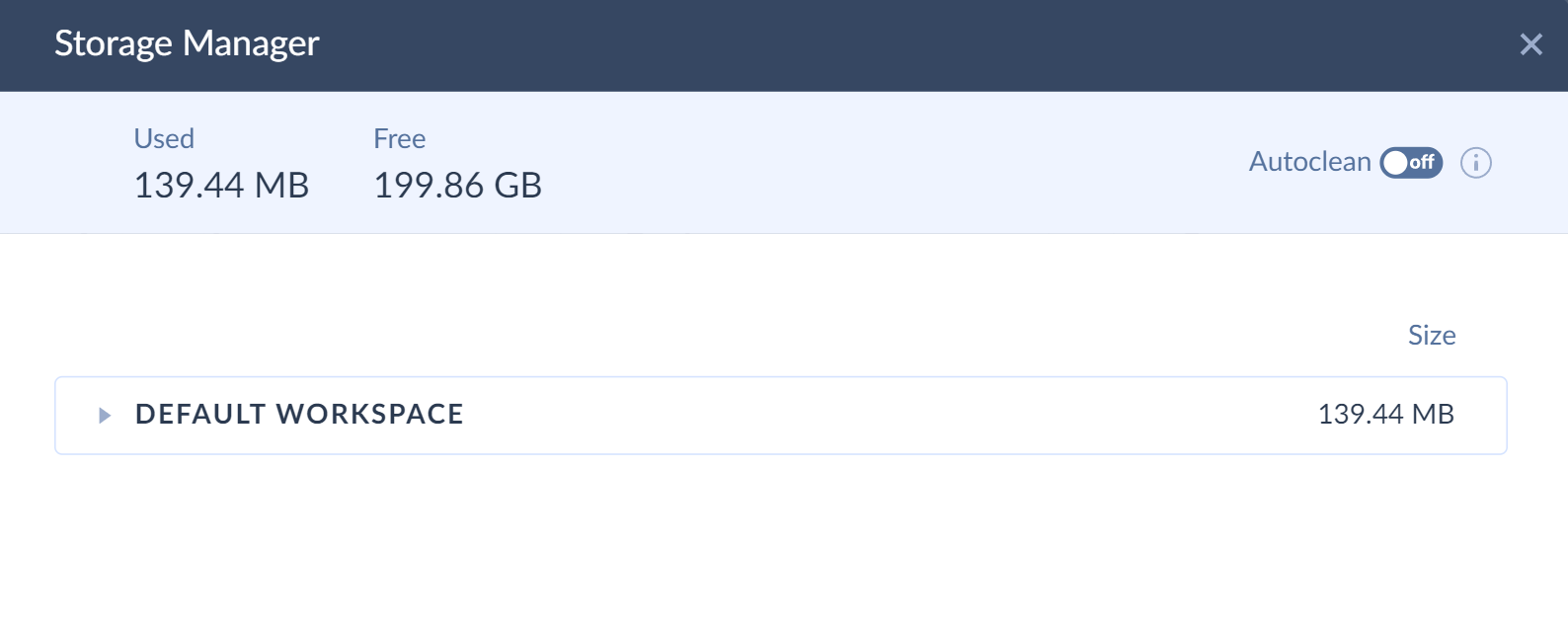Click the word Manager in the dialog title

[251, 44]
